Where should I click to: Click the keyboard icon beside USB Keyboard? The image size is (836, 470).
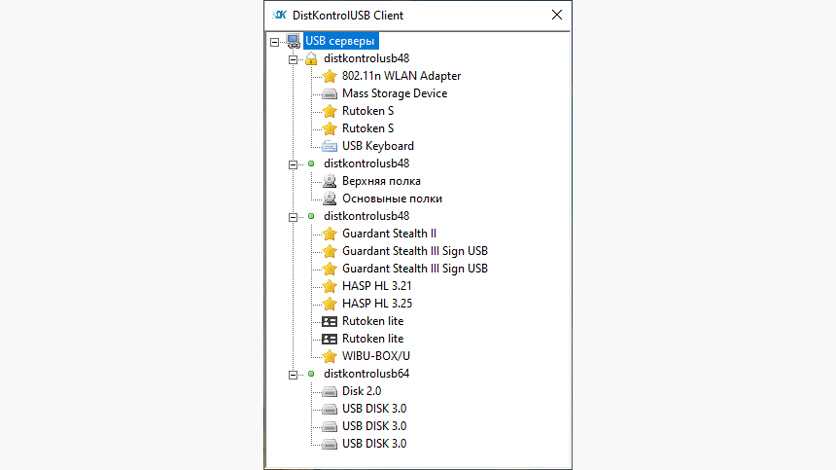pyautogui.click(x=330, y=146)
